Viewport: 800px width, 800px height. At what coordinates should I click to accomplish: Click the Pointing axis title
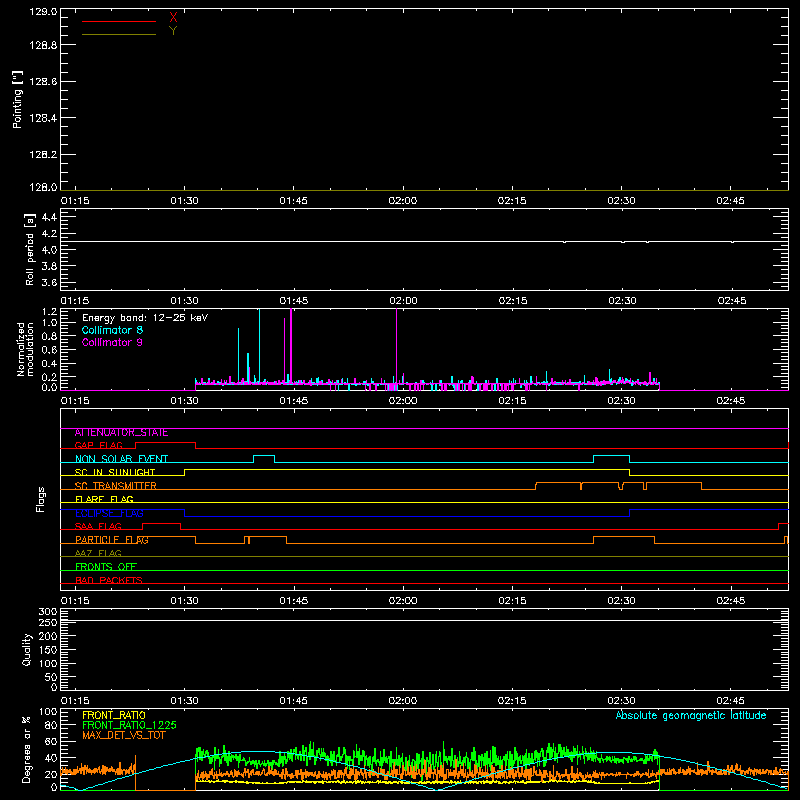coord(18,99)
